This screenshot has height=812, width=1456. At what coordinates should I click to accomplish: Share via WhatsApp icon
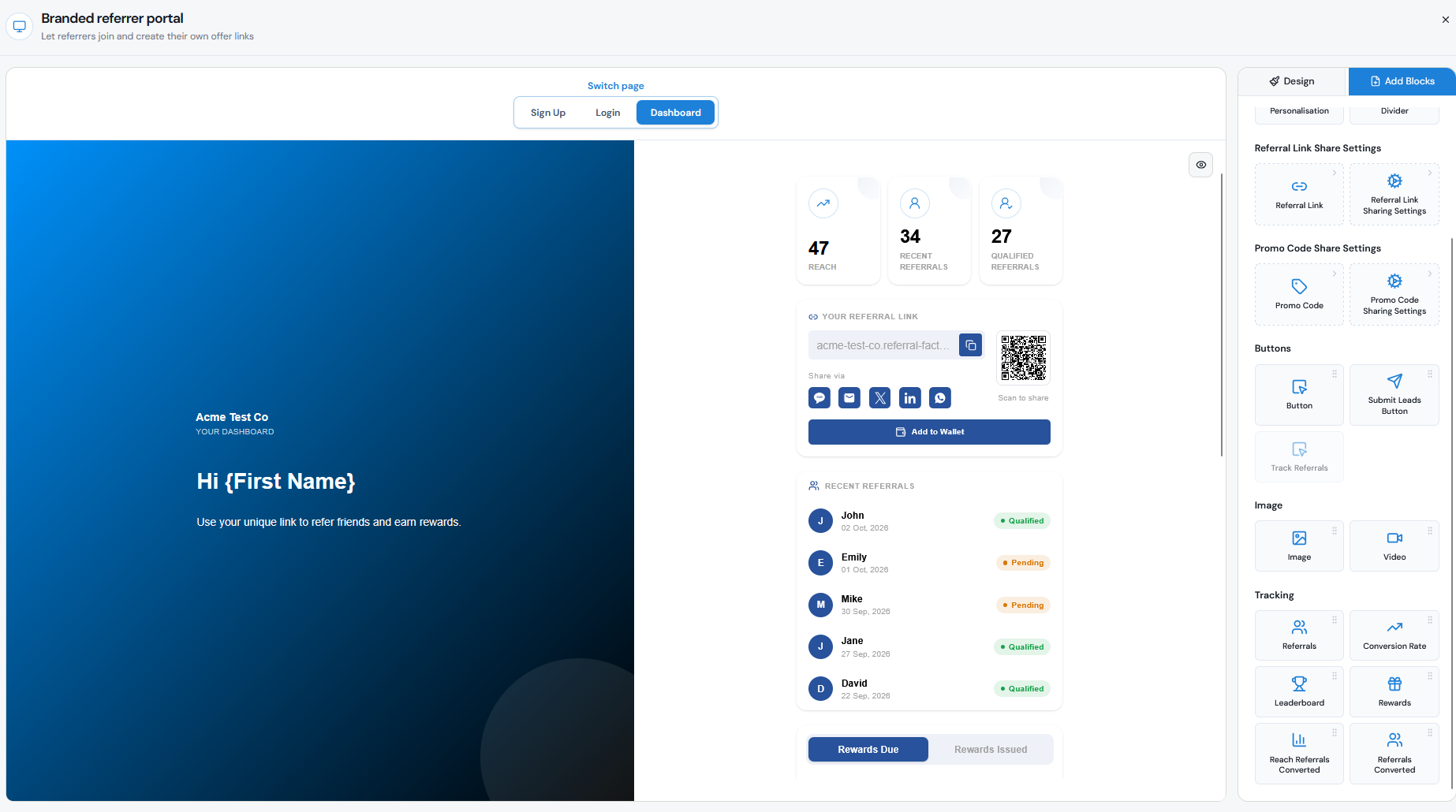coord(940,398)
